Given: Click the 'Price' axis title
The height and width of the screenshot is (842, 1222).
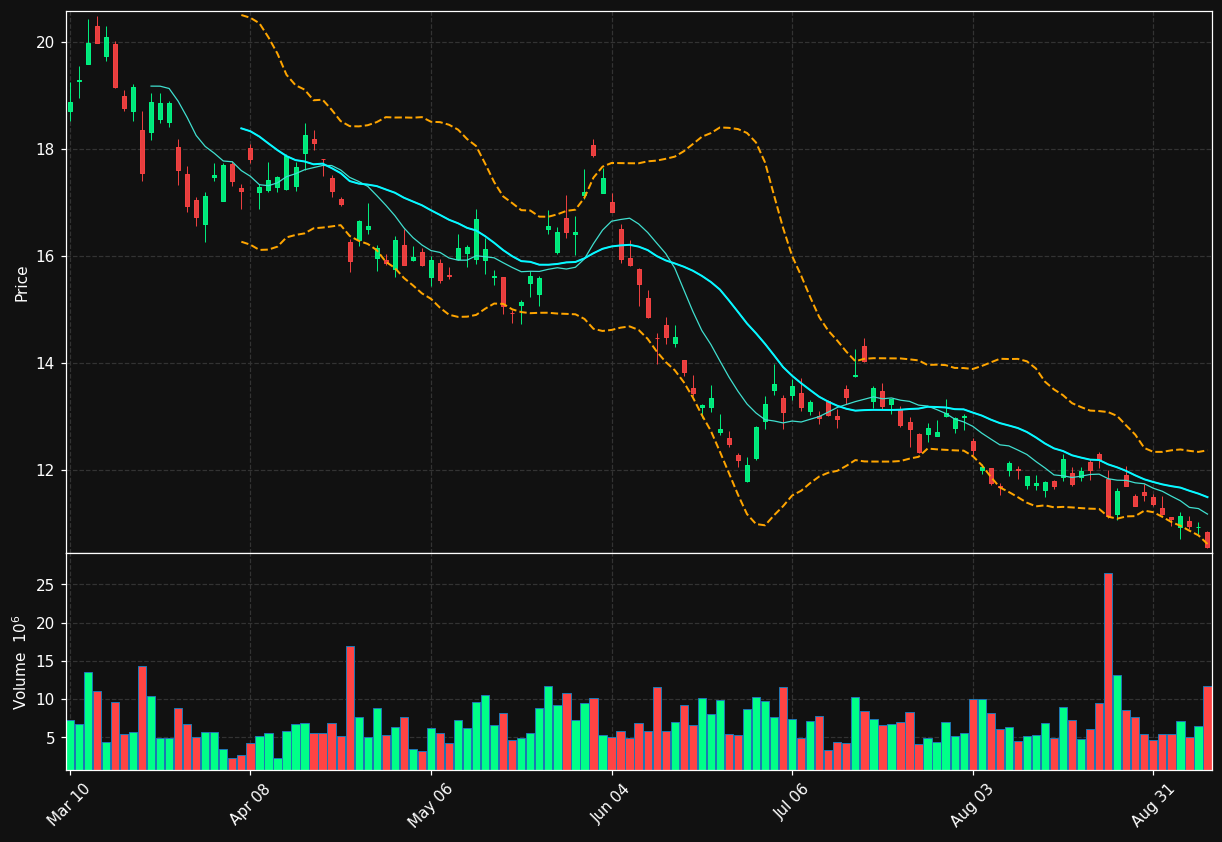Looking at the screenshot, I should (x=21, y=283).
